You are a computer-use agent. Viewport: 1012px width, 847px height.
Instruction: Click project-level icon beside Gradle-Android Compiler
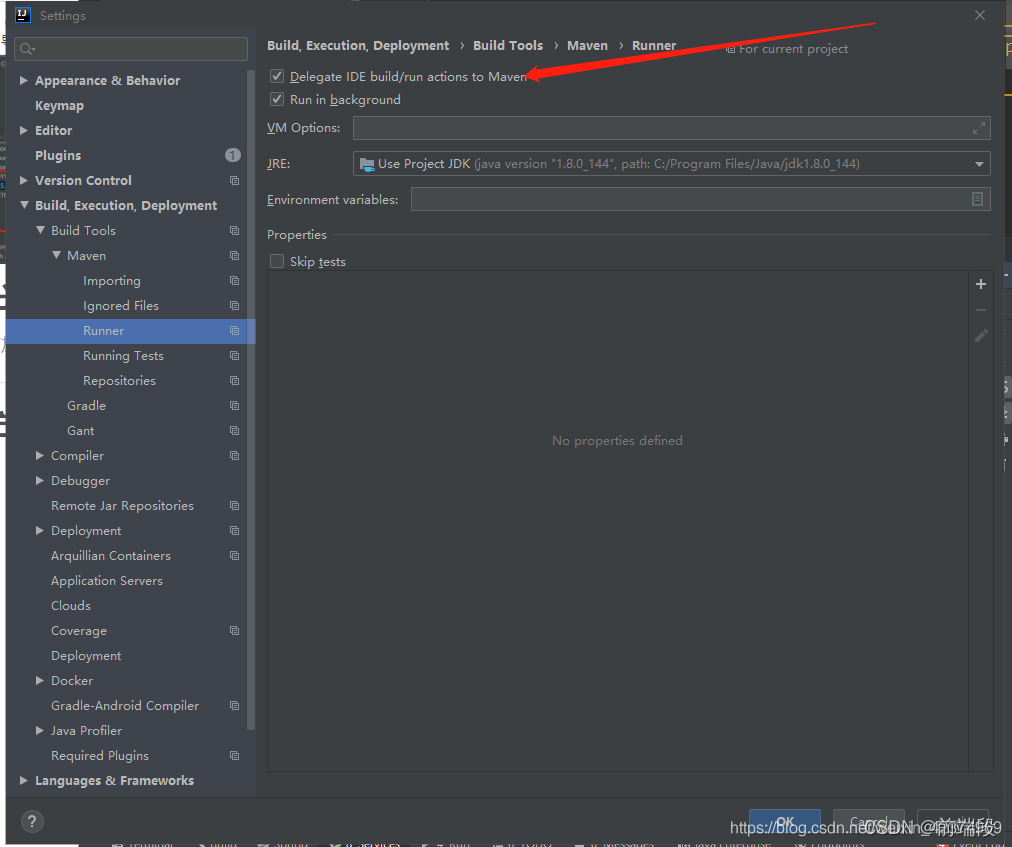click(234, 706)
